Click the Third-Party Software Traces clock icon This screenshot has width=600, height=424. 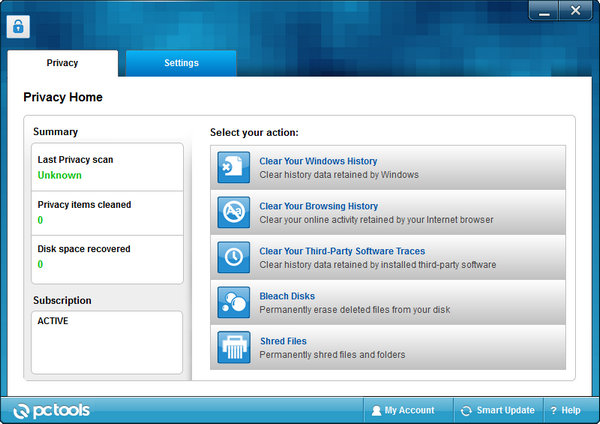point(234,257)
